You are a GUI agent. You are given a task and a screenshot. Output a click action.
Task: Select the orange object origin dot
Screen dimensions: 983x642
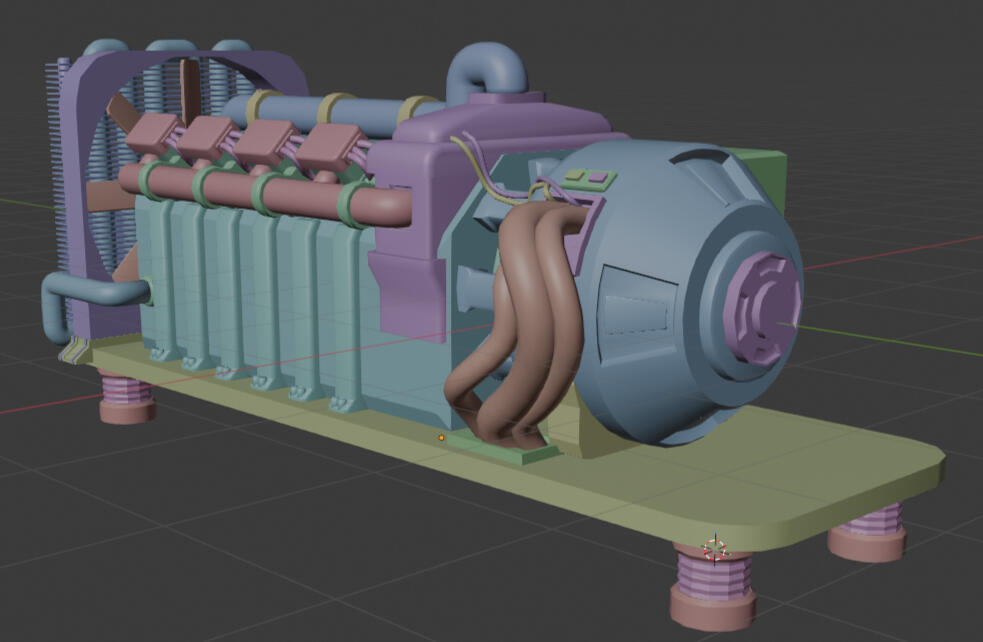[x=441, y=438]
